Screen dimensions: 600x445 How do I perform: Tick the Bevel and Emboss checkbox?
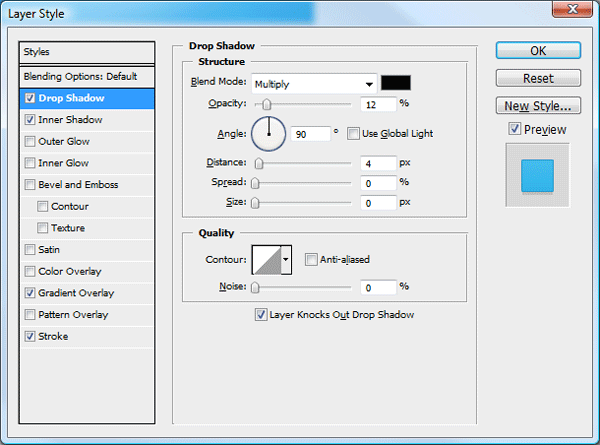pyautogui.click(x=30, y=185)
